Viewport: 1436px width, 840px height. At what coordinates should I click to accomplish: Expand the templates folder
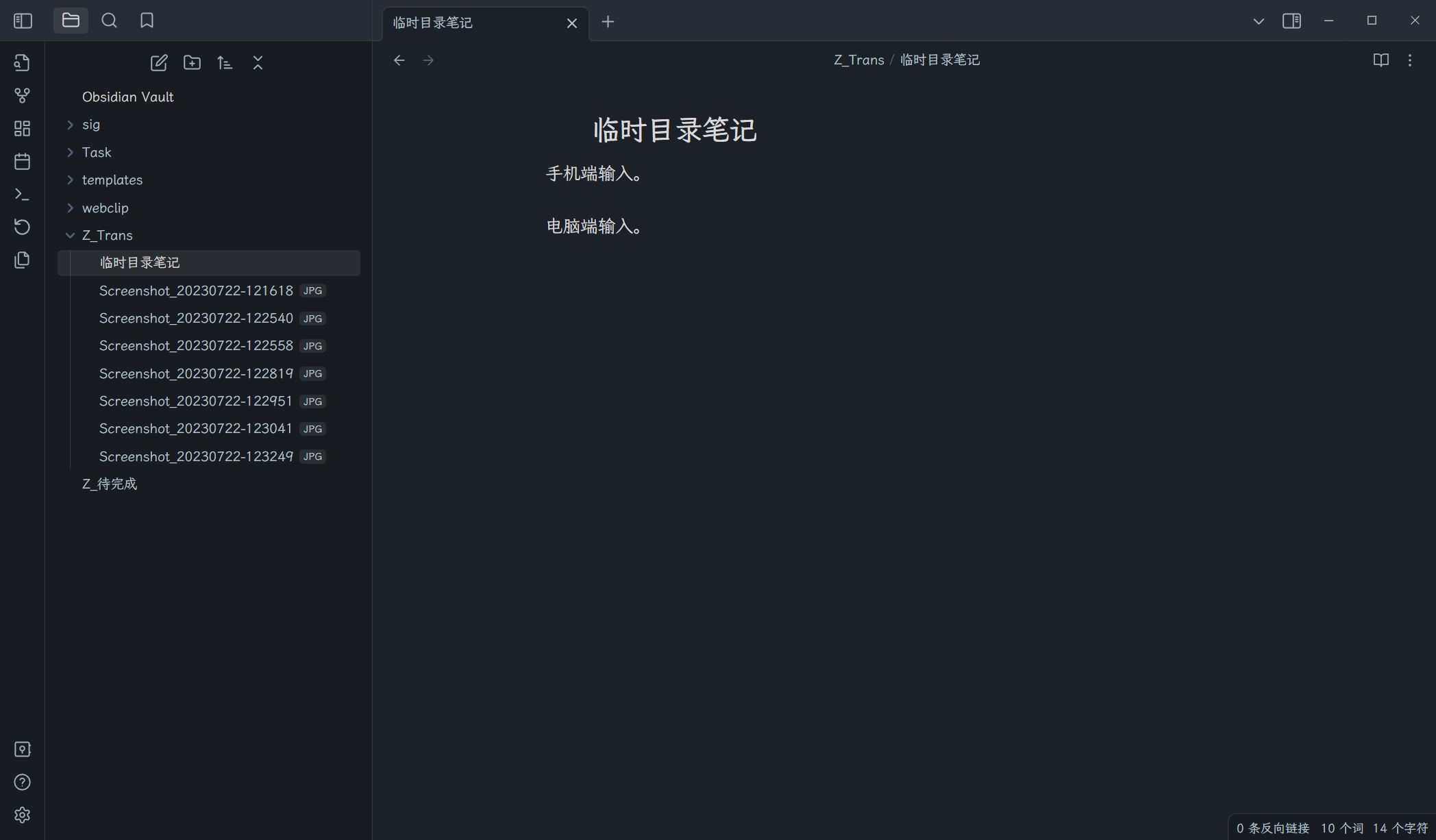pos(112,180)
